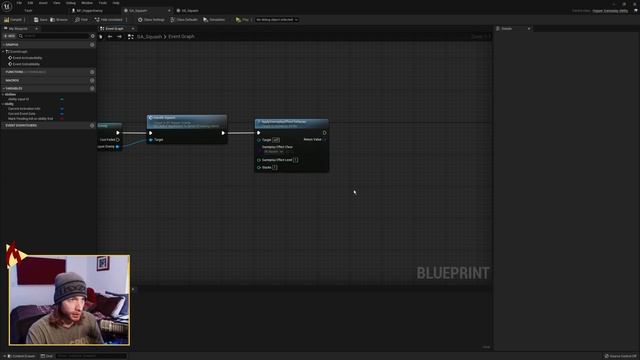
Task: Open the Asset menu
Action: (43, 3)
